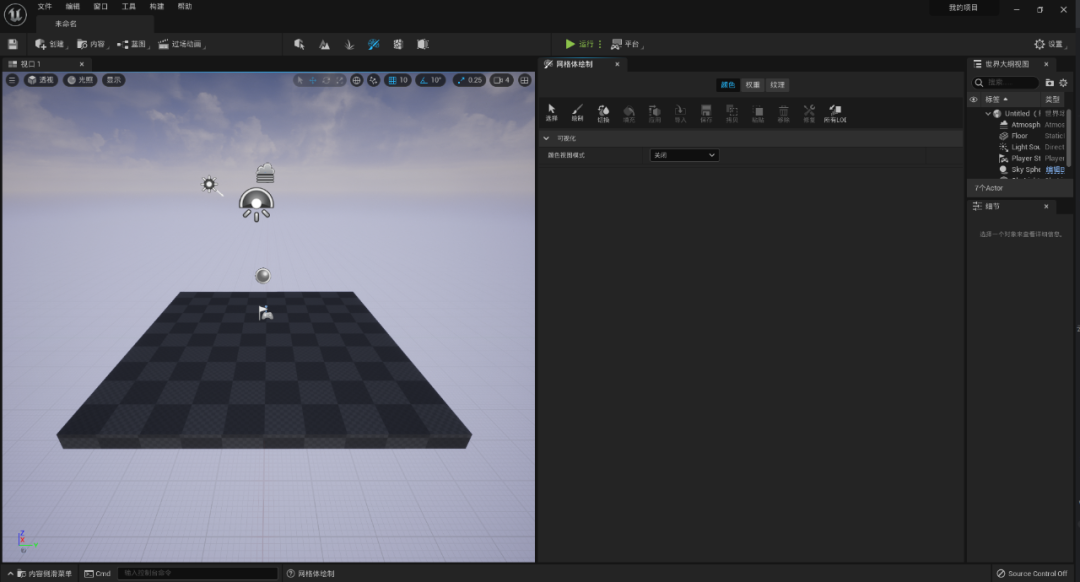Viewport: 1080px width, 582px height.
Task: Open the 窗口 (Window) menu
Action: [x=101, y=6]
